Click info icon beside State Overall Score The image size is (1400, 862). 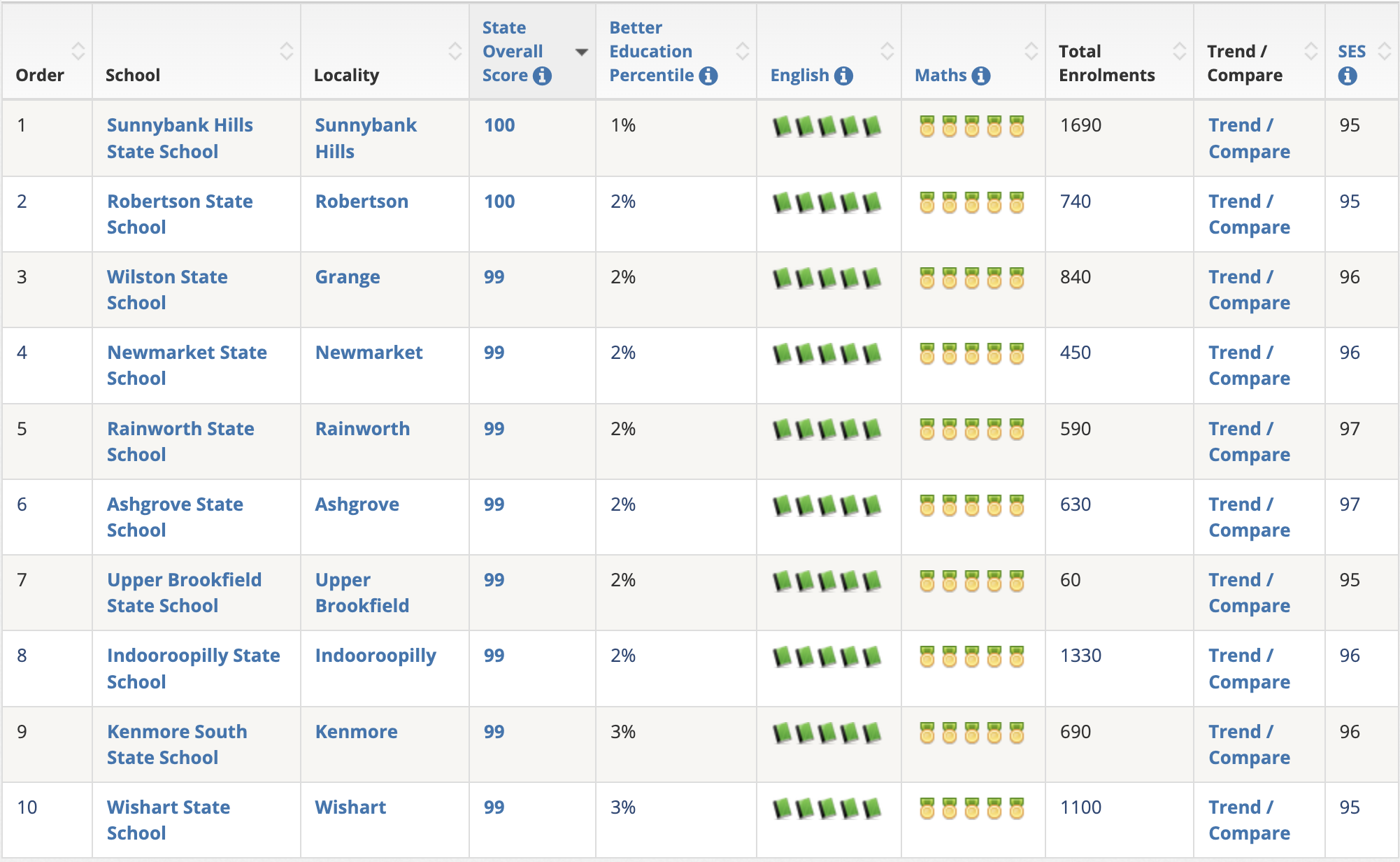[542, 76]
